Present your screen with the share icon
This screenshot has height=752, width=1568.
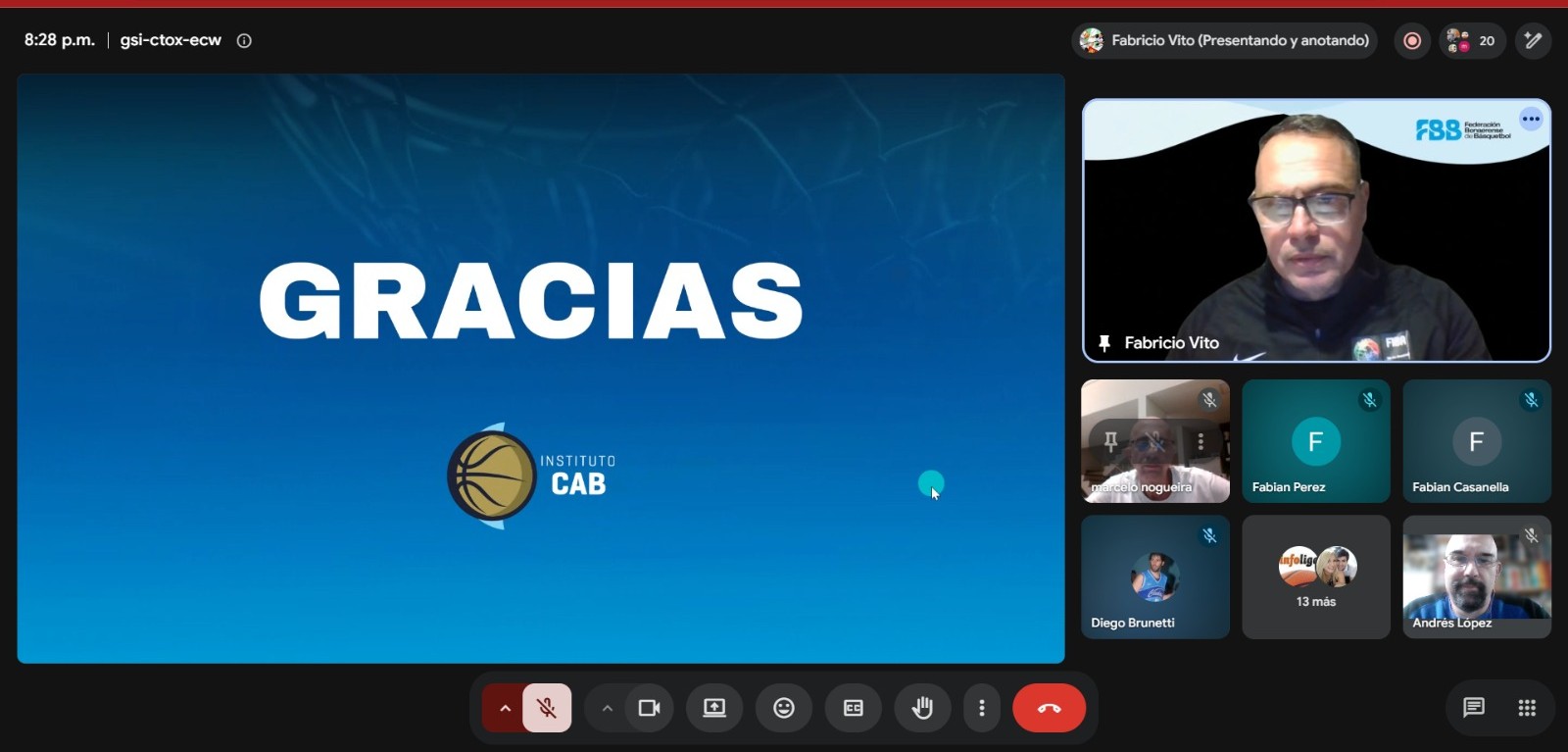point(714,708)
